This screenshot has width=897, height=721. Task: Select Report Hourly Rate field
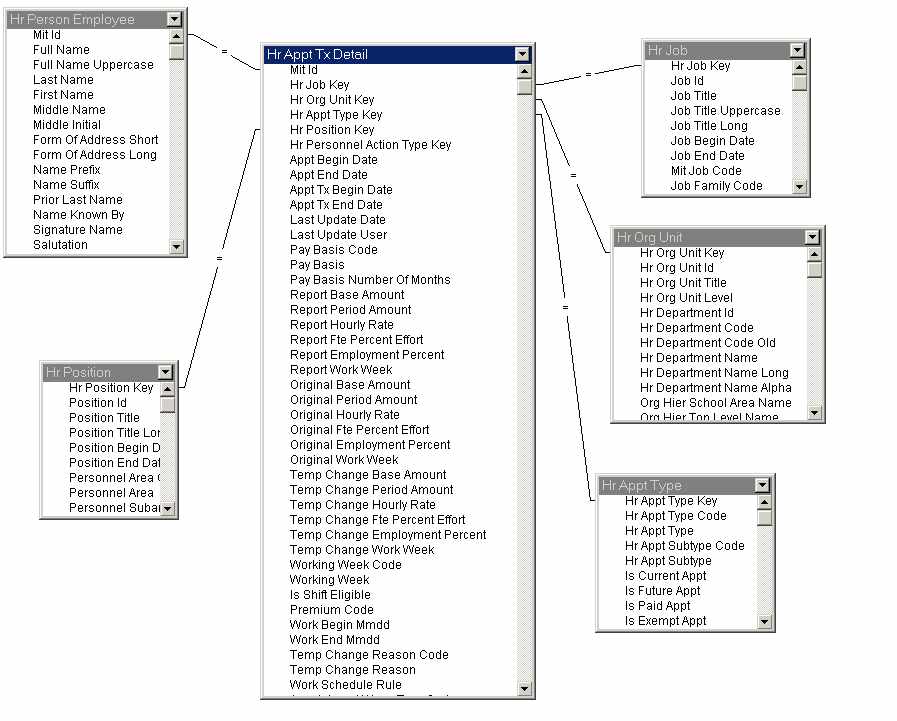[342, 324]
